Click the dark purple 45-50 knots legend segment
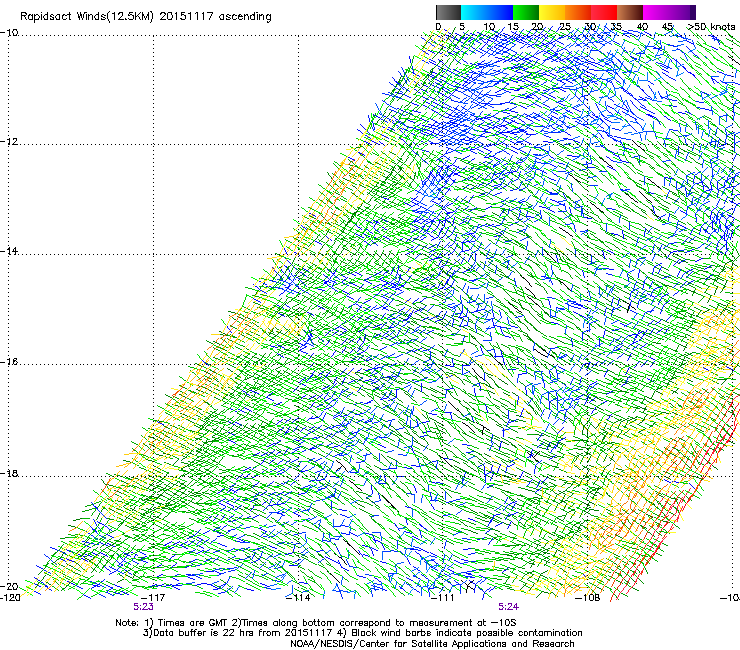The image size is (740, 650). (682, 12)
